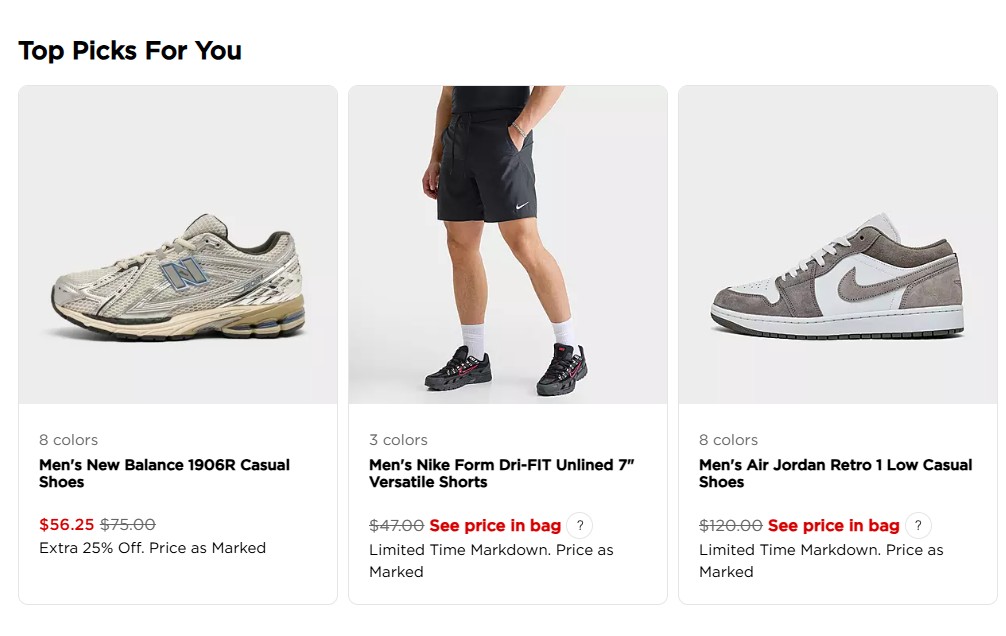Open the Air Jordan Retro 1 Low image
The image size is (1006, 636).
(837, 245)
